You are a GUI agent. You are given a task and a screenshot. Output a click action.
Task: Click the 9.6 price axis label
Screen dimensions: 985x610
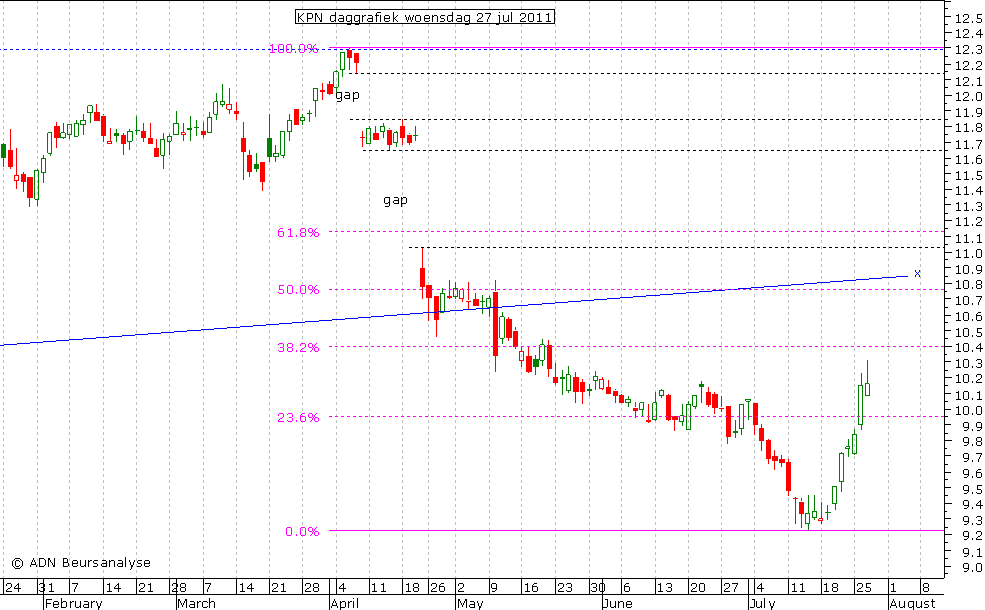pos(971,474)
